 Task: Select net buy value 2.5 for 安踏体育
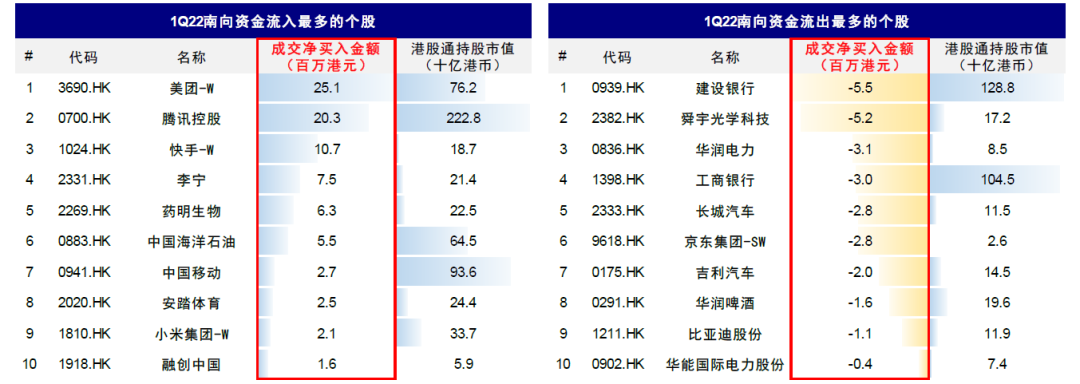coord(326,303)
